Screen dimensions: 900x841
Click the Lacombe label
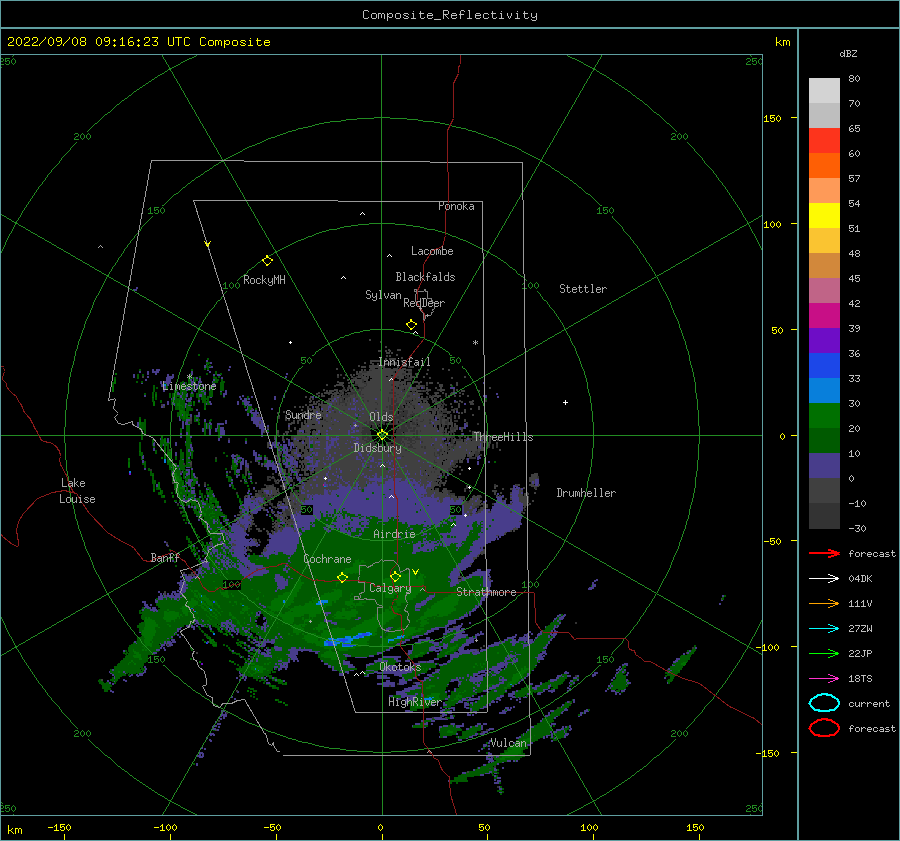click(x=432, y=251)
